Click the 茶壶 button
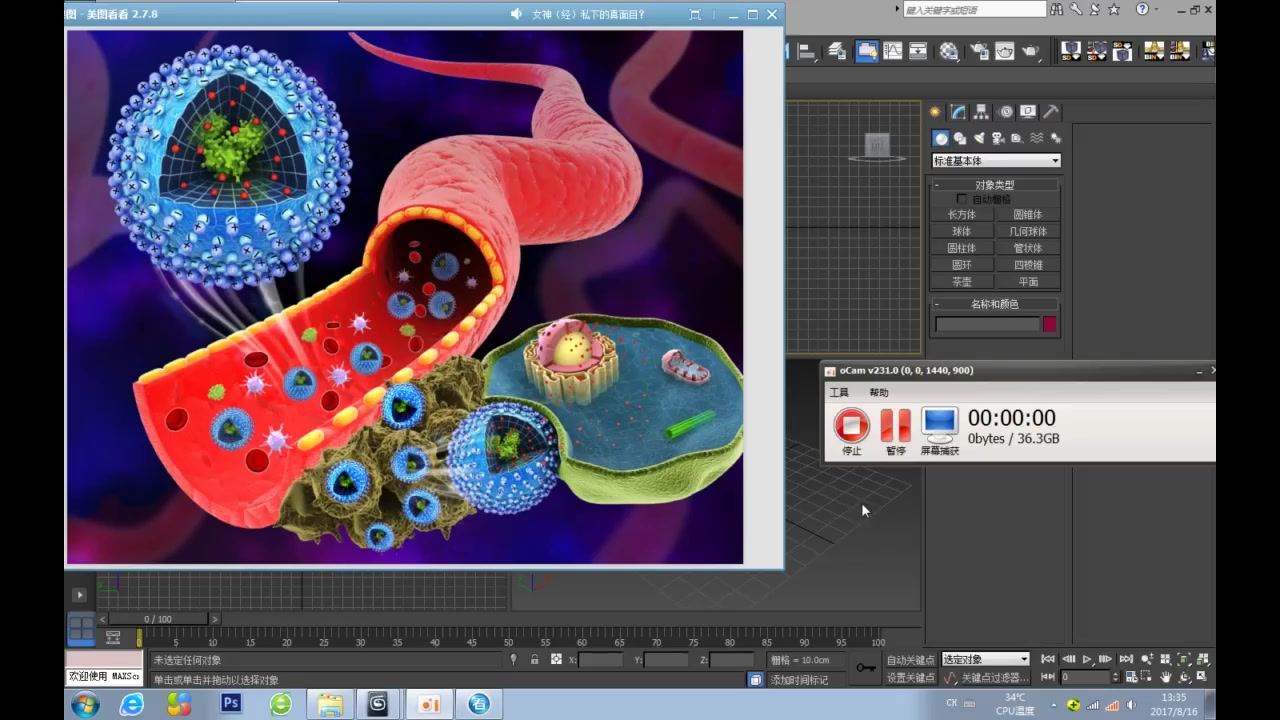The image size is (1280, 720). (x=962, y=282)
